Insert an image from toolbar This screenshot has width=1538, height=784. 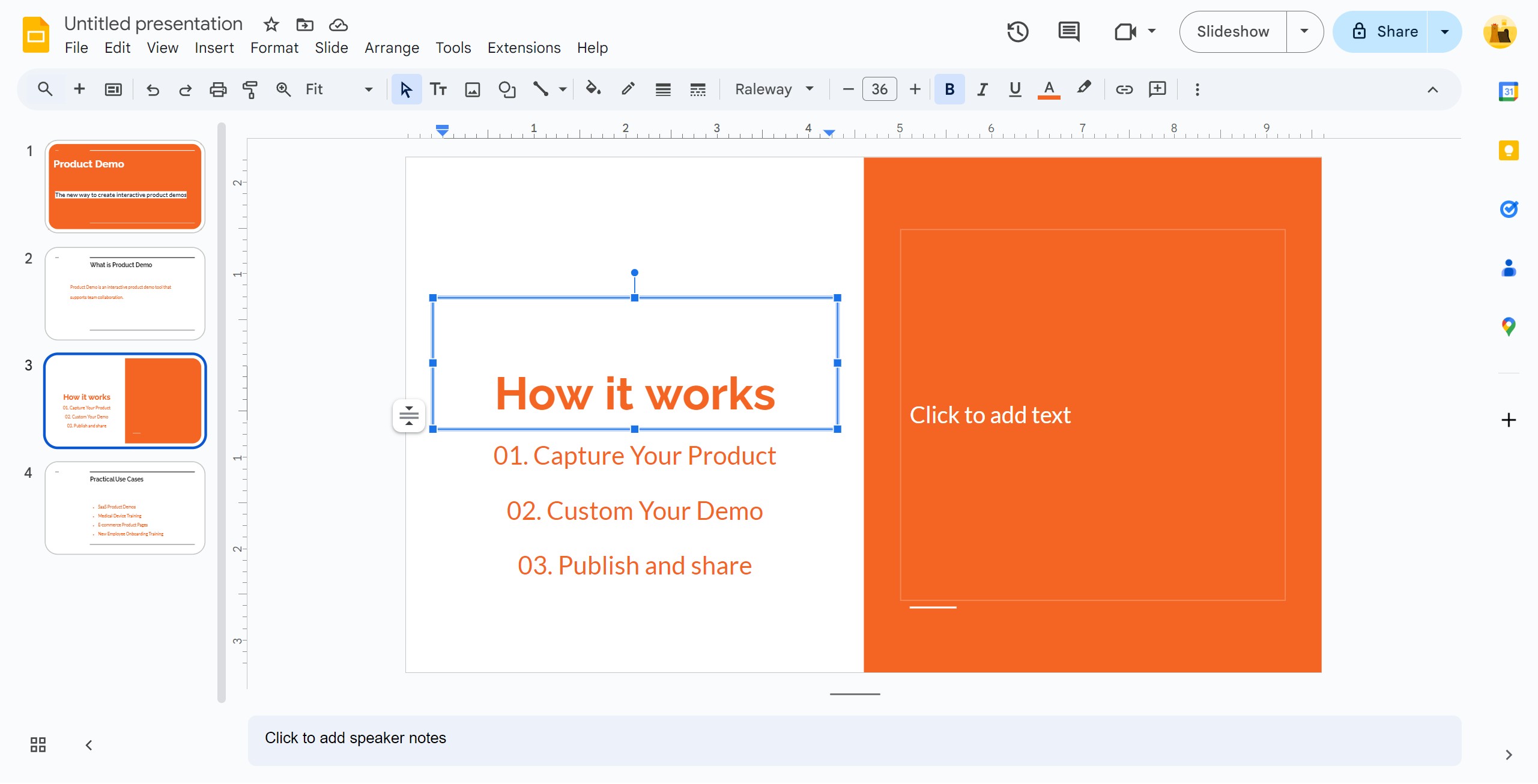coord(473,89)
